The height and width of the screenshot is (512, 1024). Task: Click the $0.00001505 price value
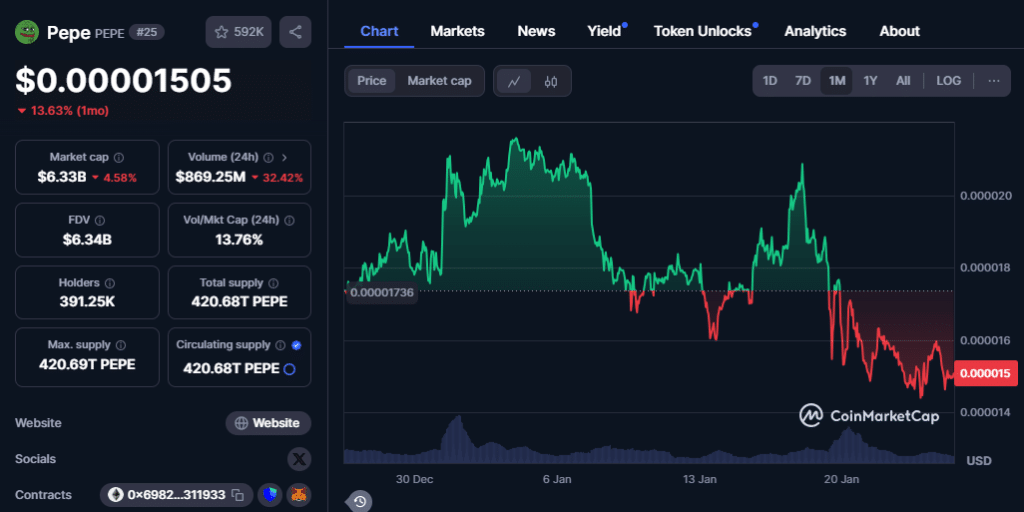coord(123,80)
